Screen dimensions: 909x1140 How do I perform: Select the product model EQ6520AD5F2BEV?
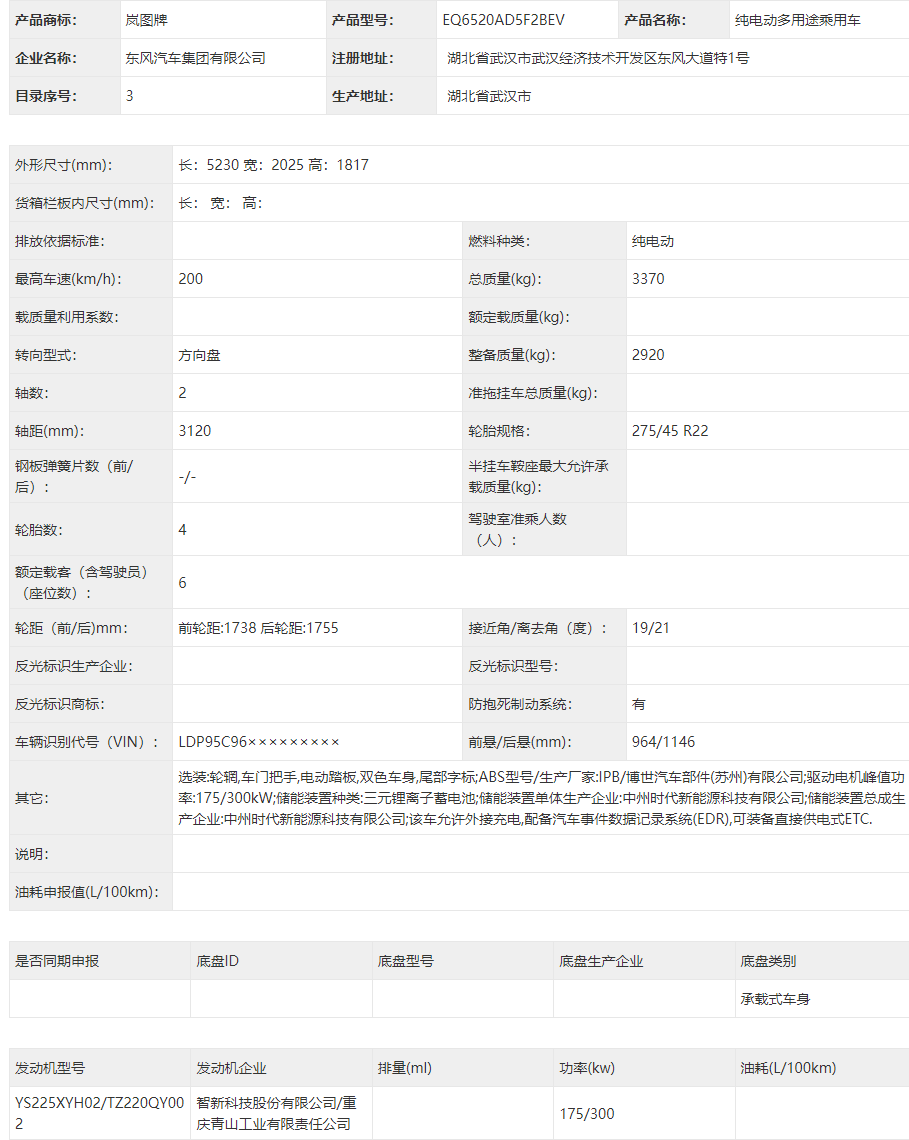point(503,20)
